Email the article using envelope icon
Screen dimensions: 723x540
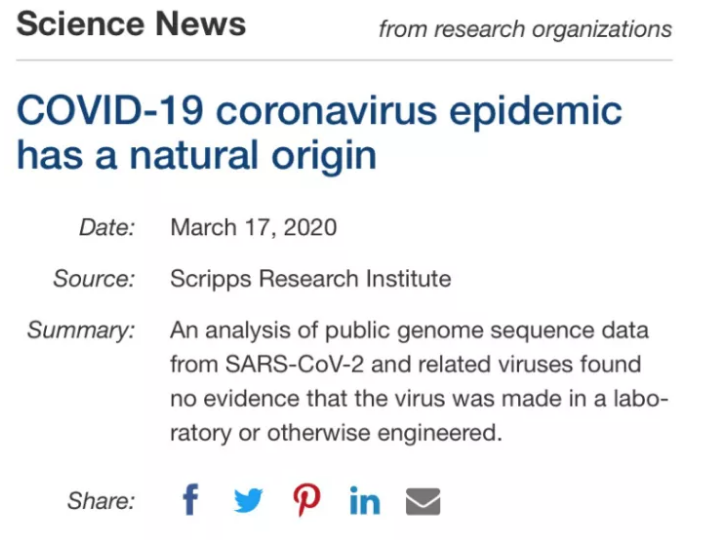click(423, 501)
